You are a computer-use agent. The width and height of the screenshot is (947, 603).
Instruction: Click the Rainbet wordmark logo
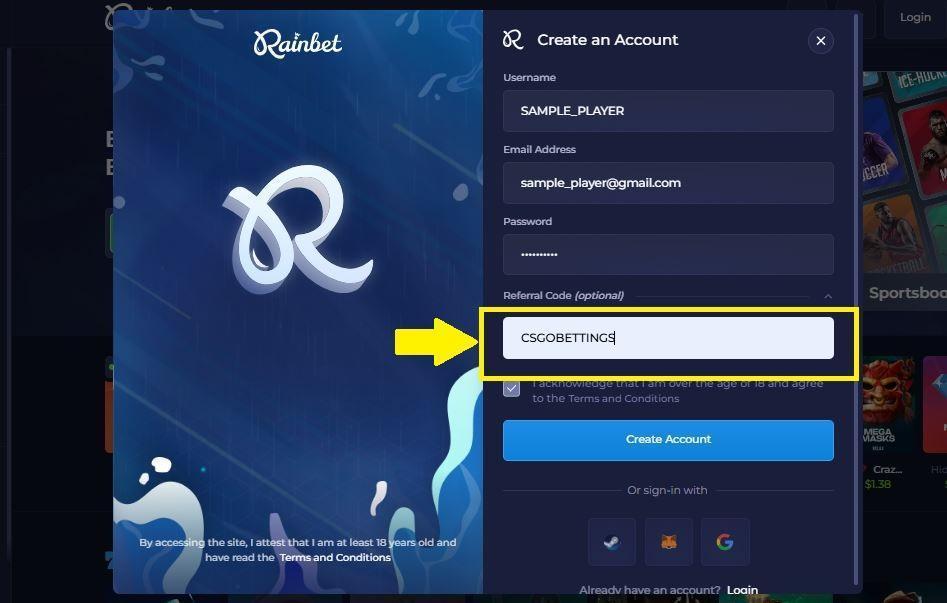click(298, 44)
